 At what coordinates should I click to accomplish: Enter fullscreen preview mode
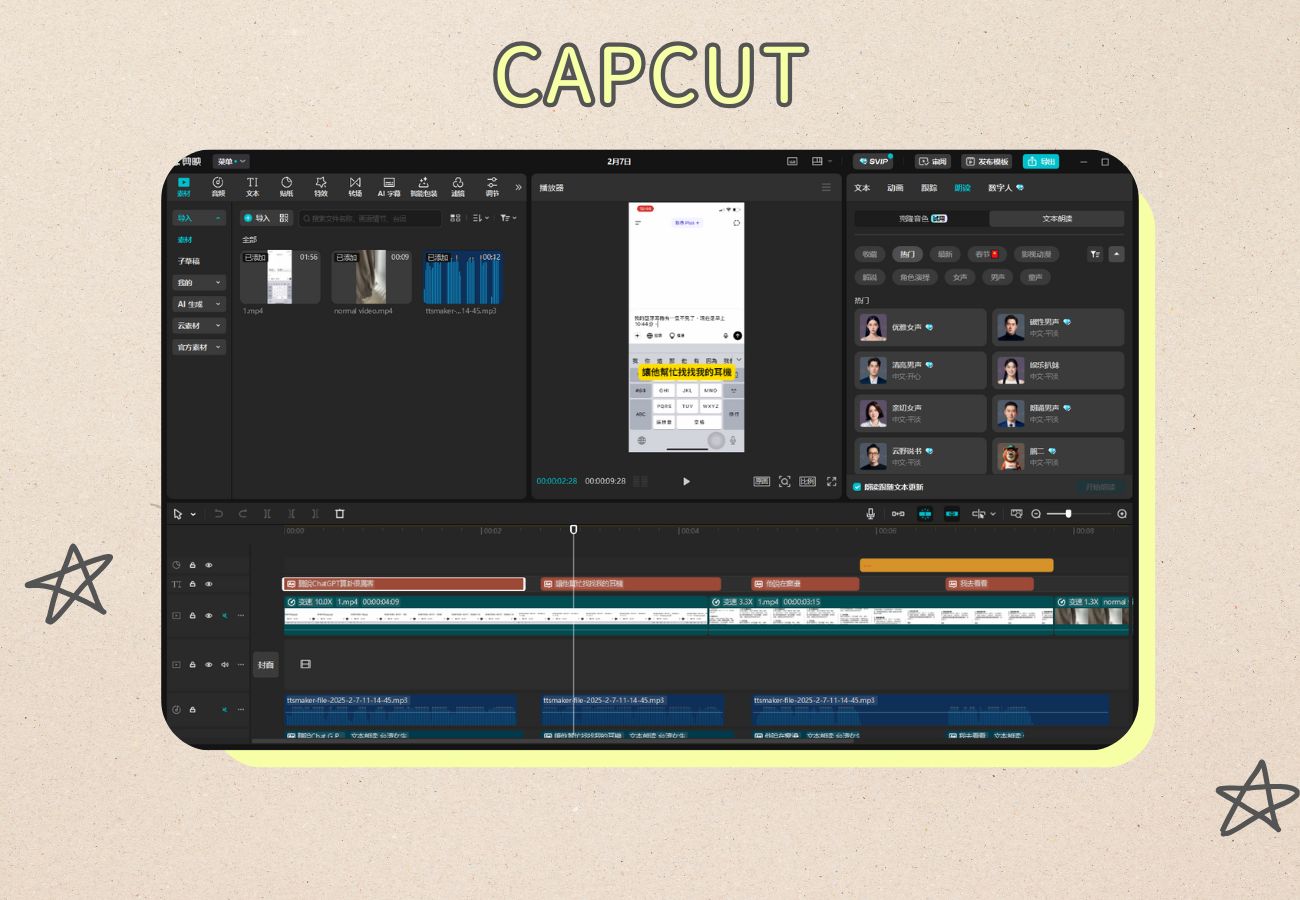(x=831, y=481)
